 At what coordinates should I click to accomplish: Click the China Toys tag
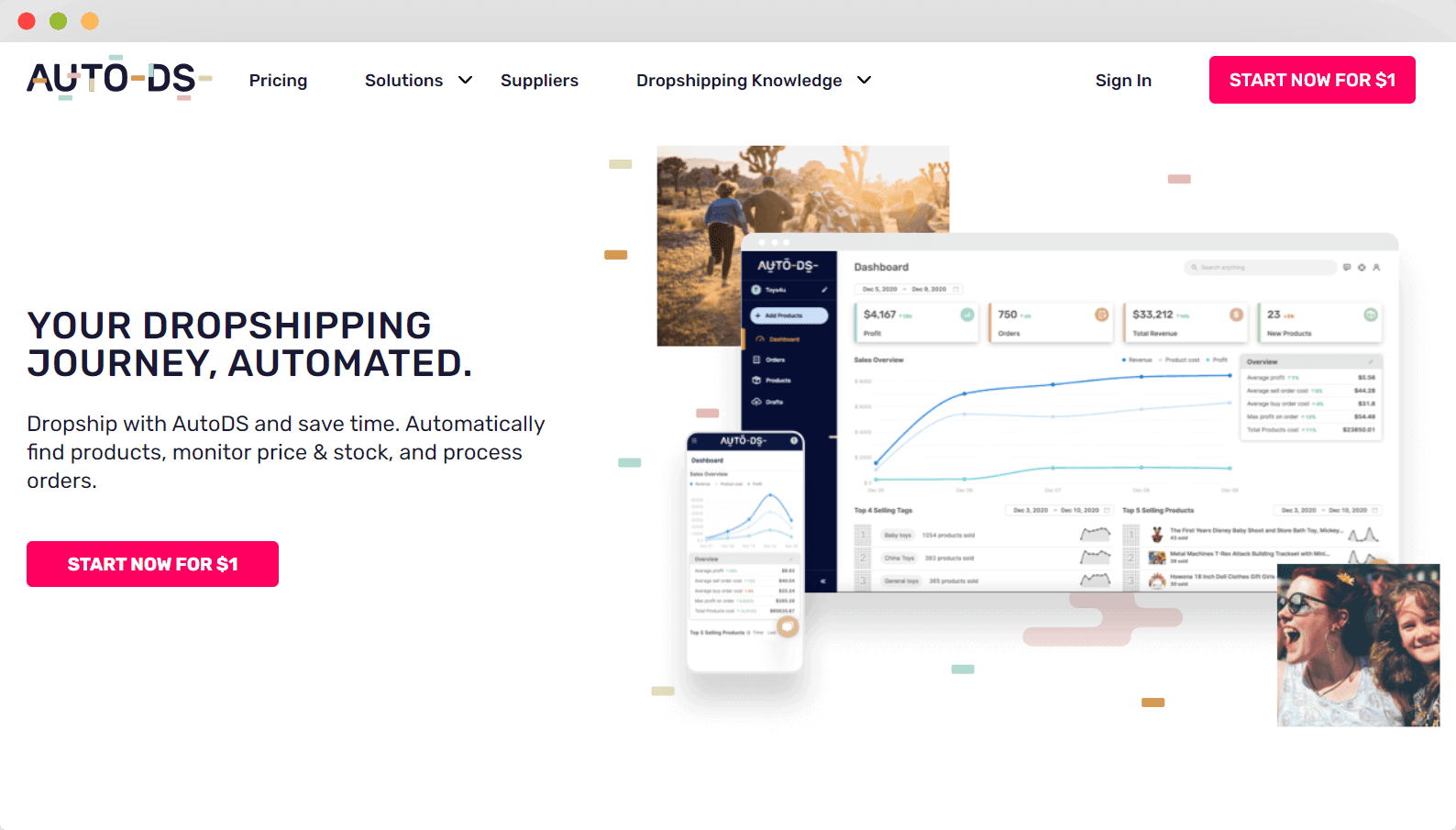tap(899, 558)
